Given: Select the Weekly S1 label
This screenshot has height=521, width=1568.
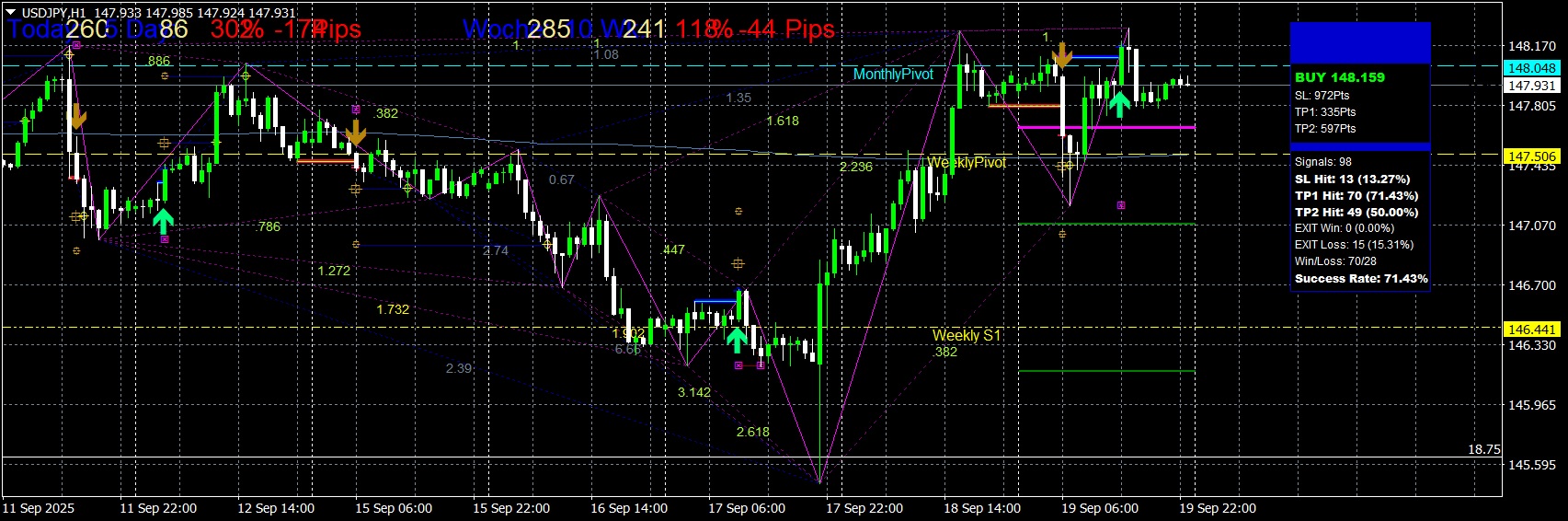Looking at the screenshot, I should click(966, 335).
